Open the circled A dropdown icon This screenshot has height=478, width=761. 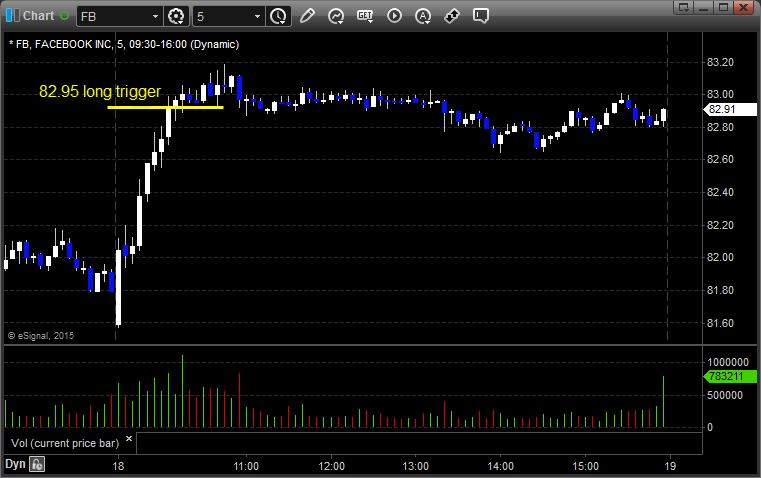[423, 16]
